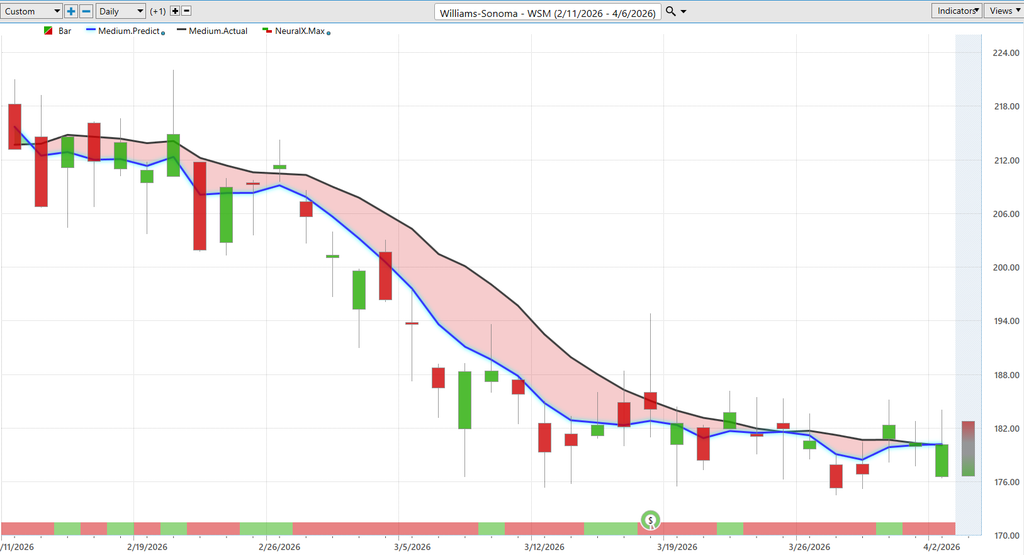This screenshot has height=555, width=1024.
Task: Click the NeuralX.Max legend icon
Action: (266, 31)
